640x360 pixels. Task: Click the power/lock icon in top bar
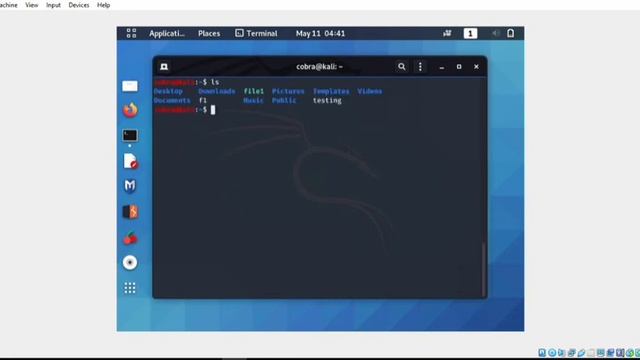511,33
